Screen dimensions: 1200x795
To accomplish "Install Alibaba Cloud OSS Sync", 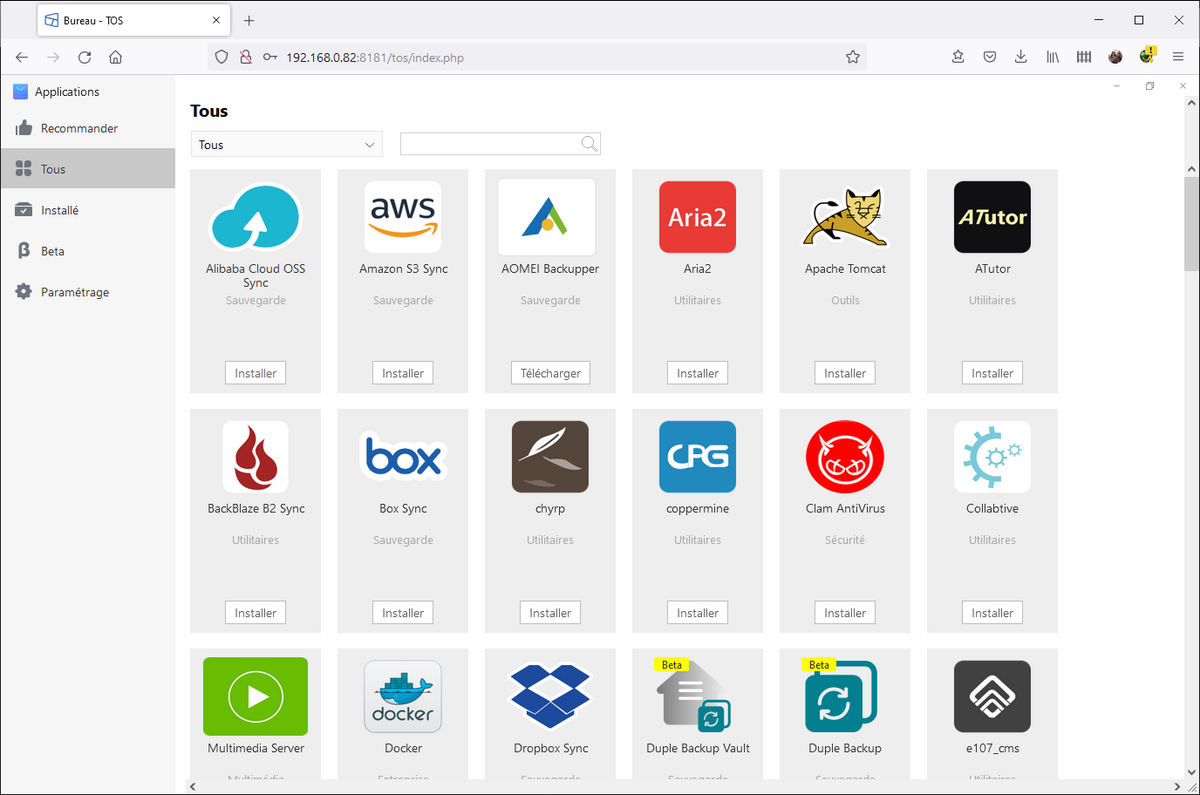I will [255, 373].
